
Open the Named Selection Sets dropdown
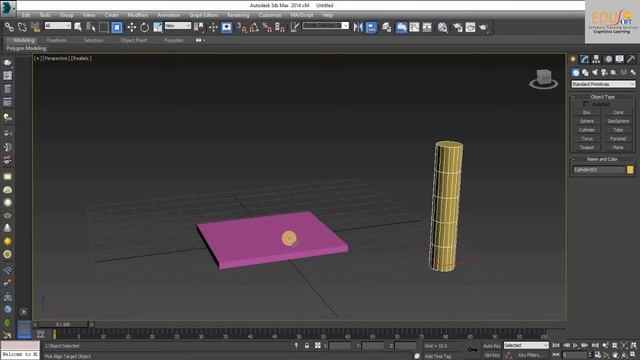tap(325, 26)
